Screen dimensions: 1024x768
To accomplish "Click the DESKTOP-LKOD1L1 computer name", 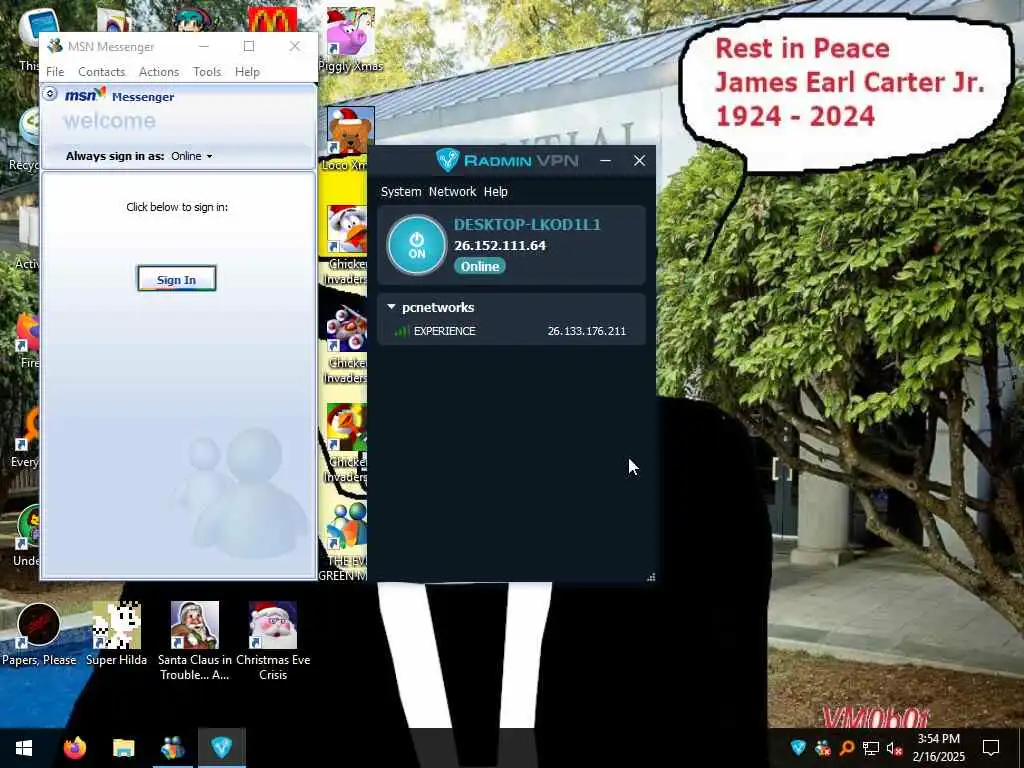I will [527, 225].
